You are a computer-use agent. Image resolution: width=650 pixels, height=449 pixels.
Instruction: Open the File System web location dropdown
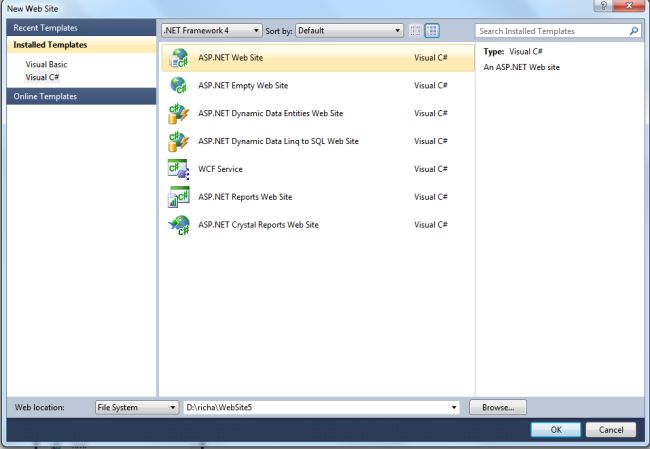pos(137,408)
